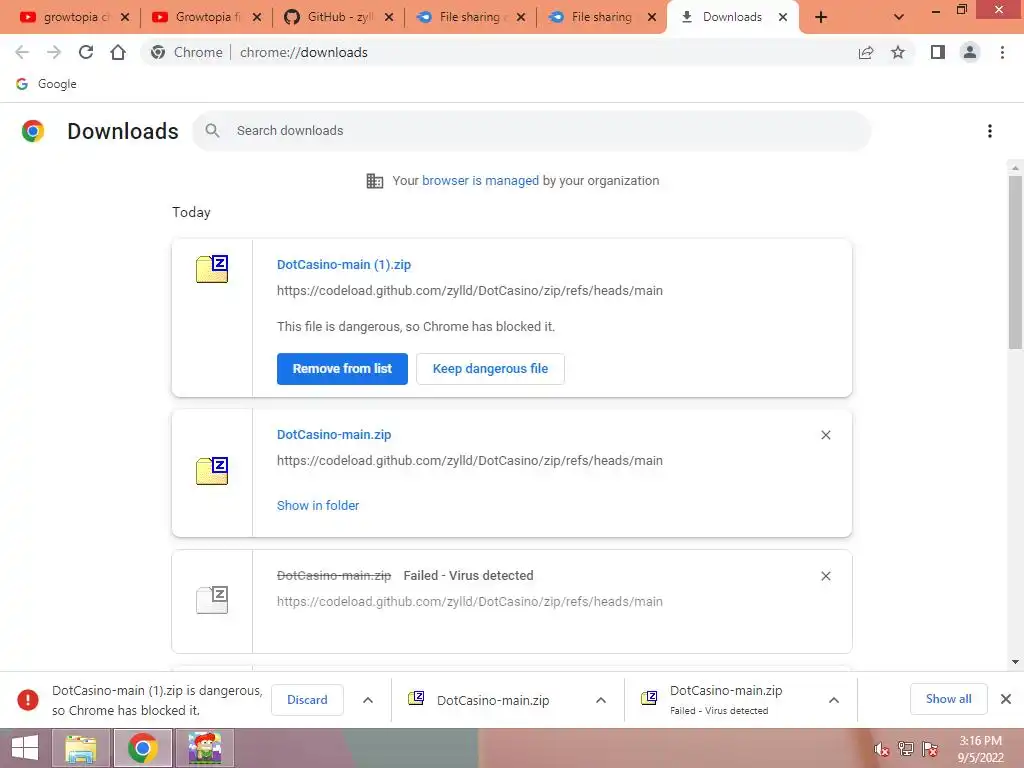Click the muted volume tray icon
1024x768 pixels.
(882, 750)
